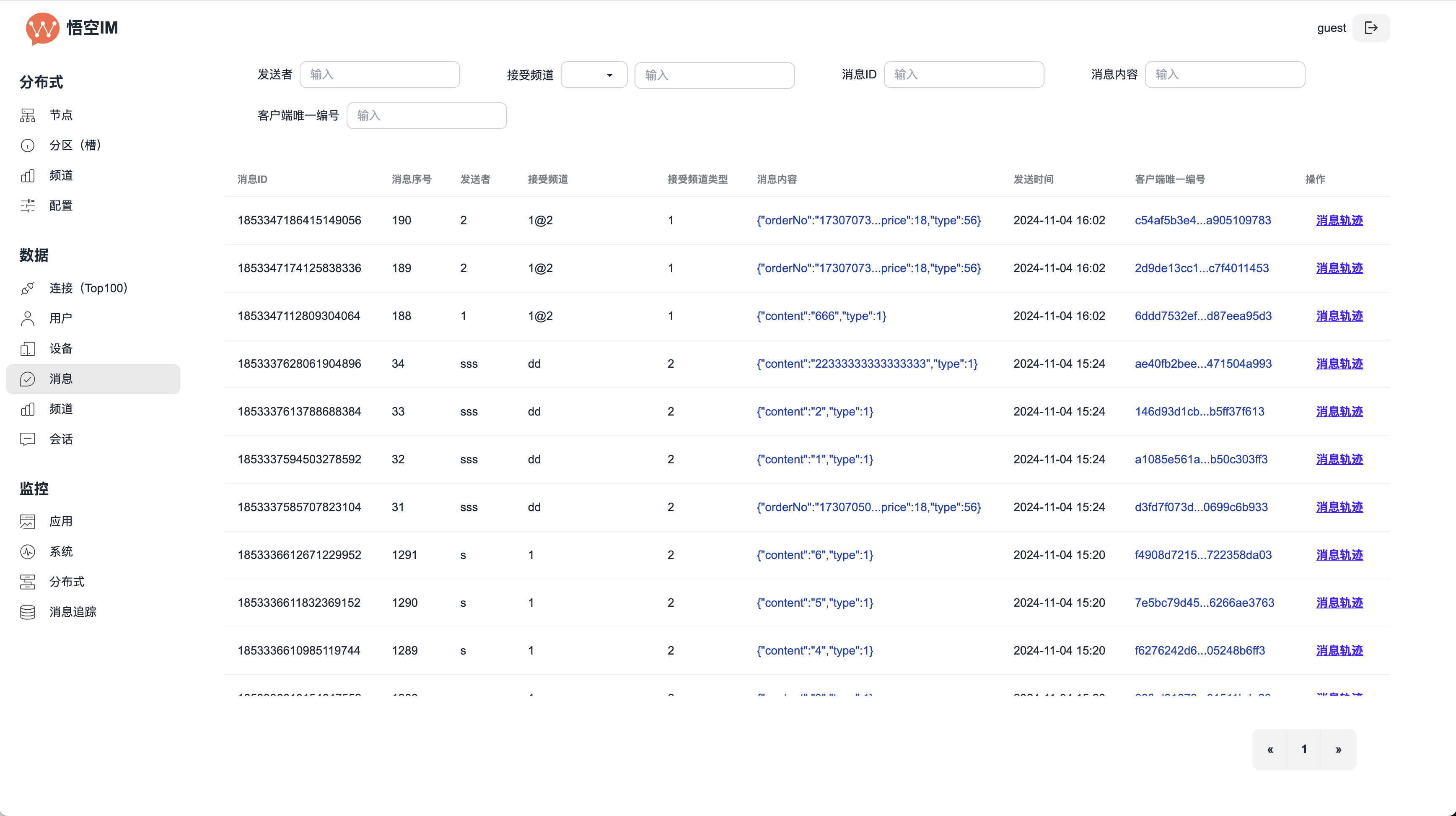The image size is (1456, 816).
Task: Click message content {"content":"666","type":1}
Action: pyautogui.click(x=821, y=316)
